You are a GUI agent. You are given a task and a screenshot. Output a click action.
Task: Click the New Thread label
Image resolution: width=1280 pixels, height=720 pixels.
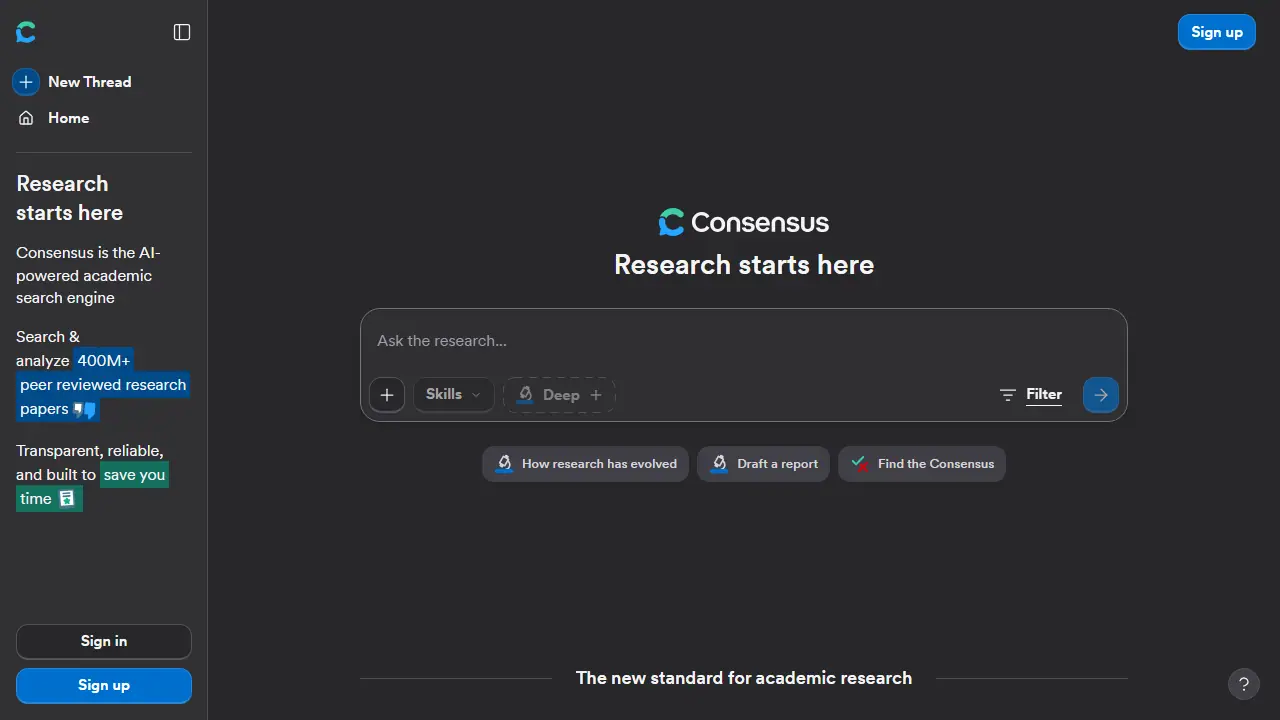pos(90,82)
